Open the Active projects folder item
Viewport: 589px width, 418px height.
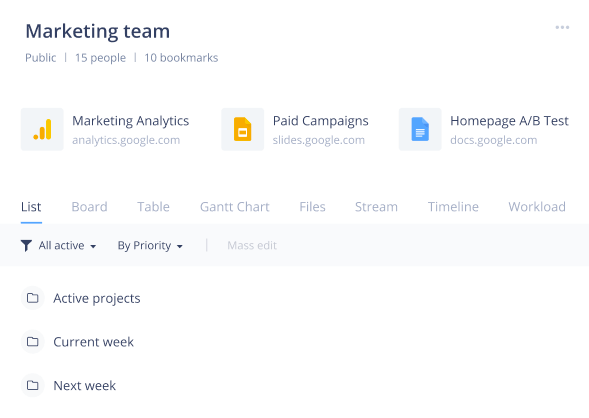point(97,298)
